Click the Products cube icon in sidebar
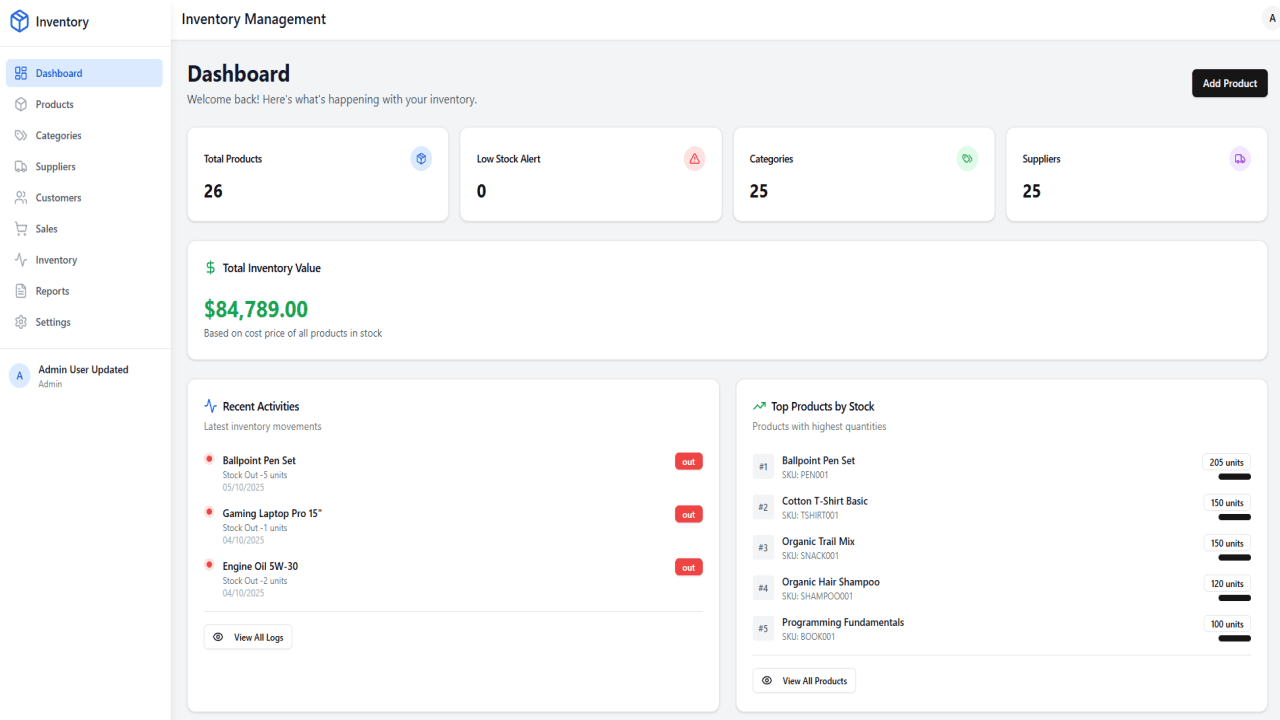Viewport: 1280px width, 720px height. click(21, 104)
